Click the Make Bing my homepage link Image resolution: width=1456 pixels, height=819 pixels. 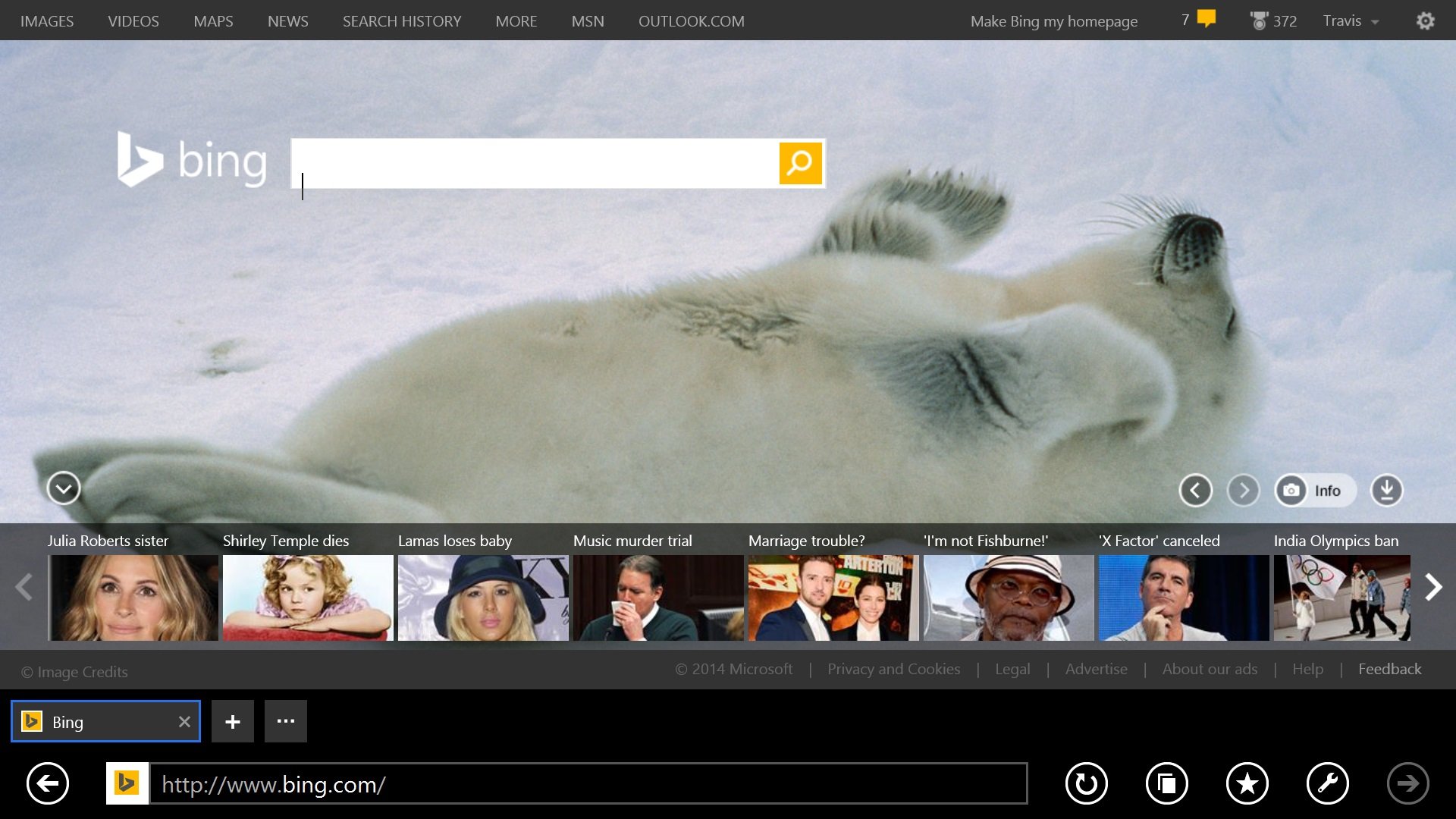click(1053, 20)
